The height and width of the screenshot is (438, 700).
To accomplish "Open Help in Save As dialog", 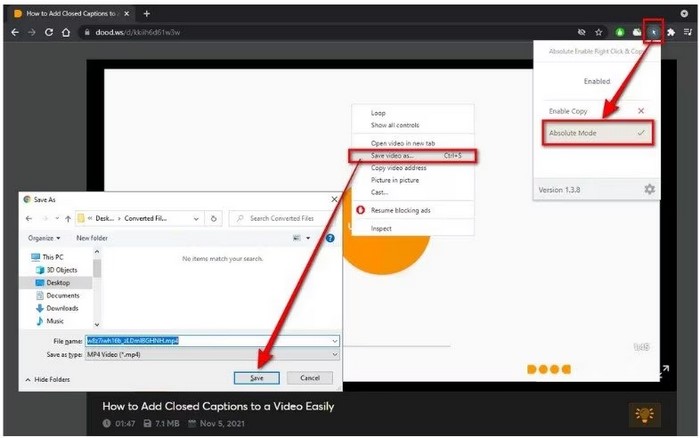I will [330, 238].
